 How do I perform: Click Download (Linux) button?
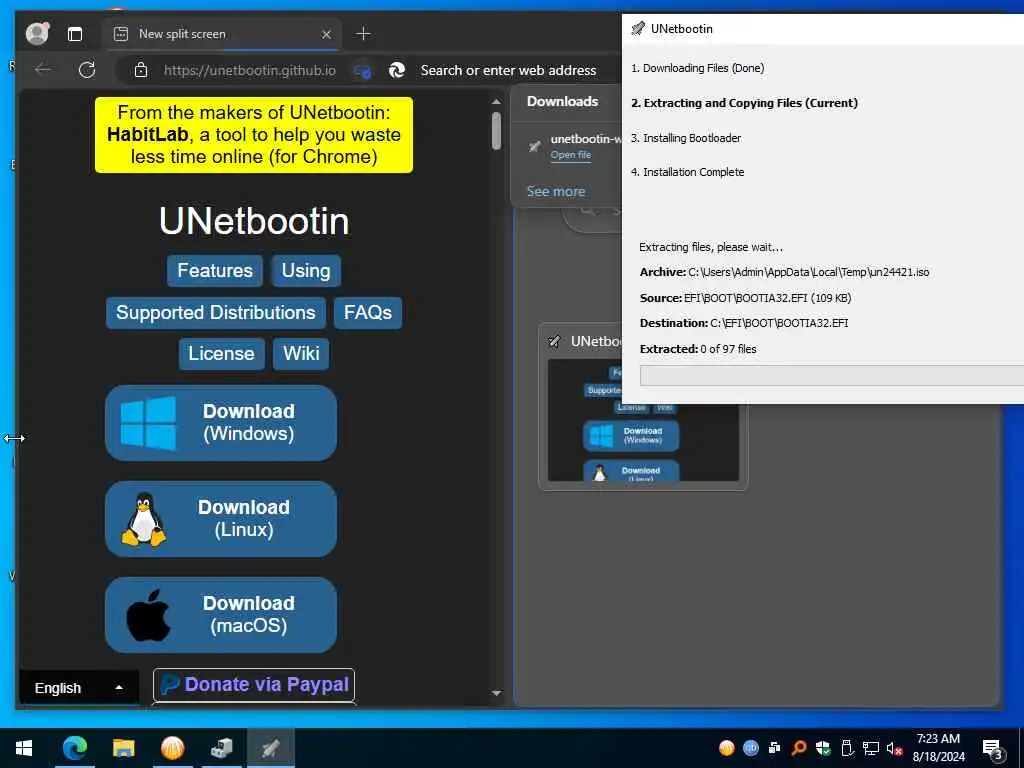tap(221, 519)
